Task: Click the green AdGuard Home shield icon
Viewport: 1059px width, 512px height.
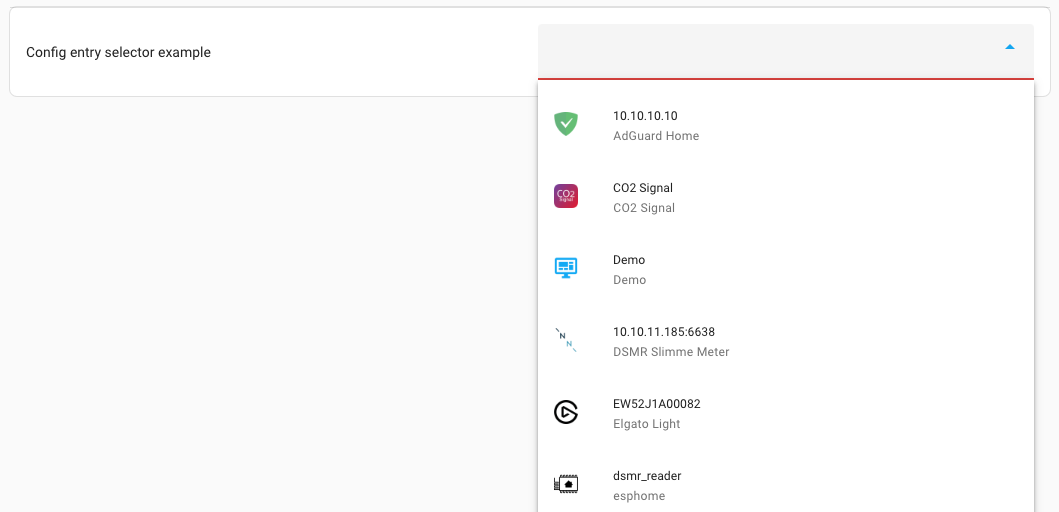Action: pos(566,124)
